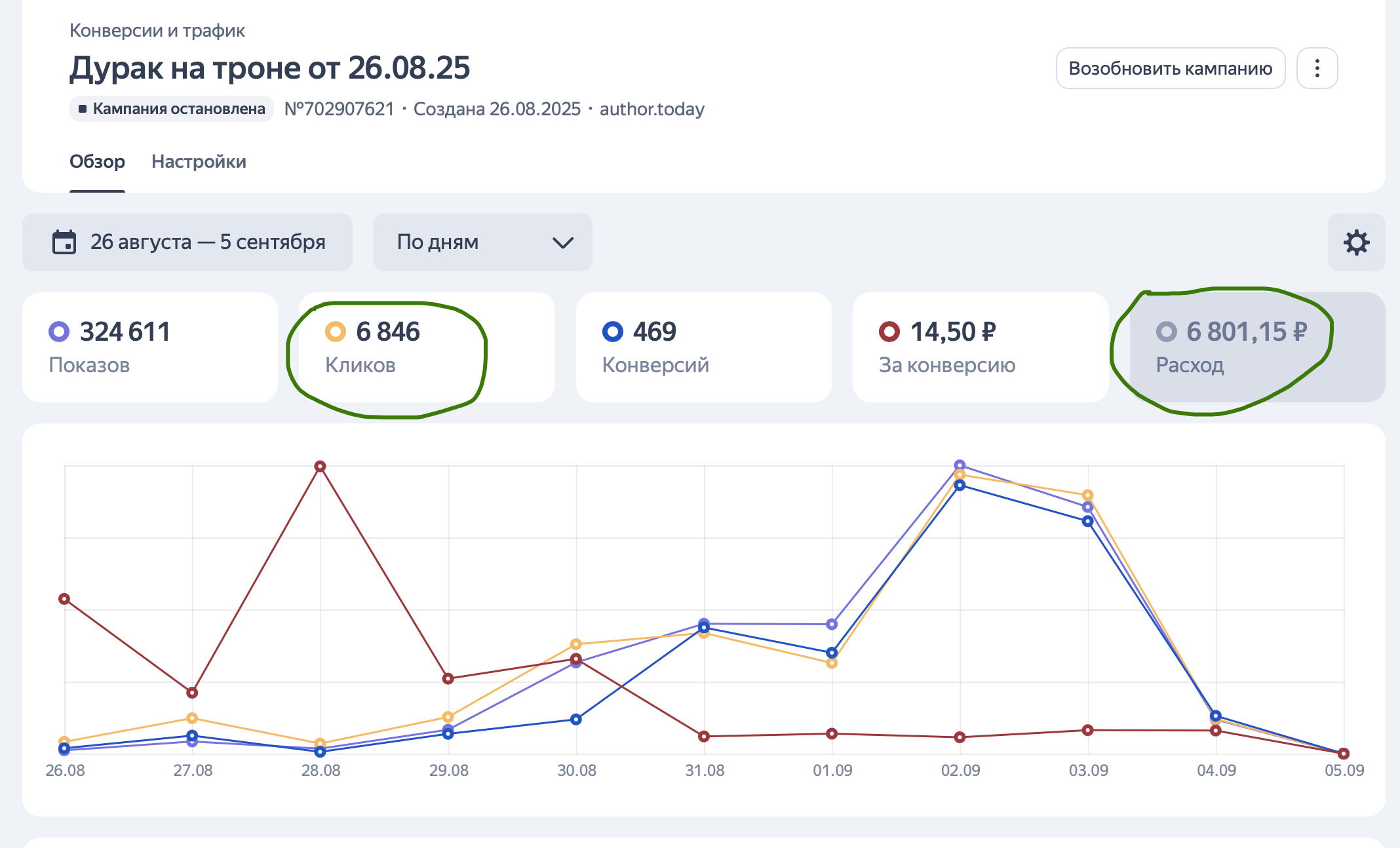Viewport: 1400px width, 848px height.
Task: Click the calendar icon in date range
Action: [64, 242]
